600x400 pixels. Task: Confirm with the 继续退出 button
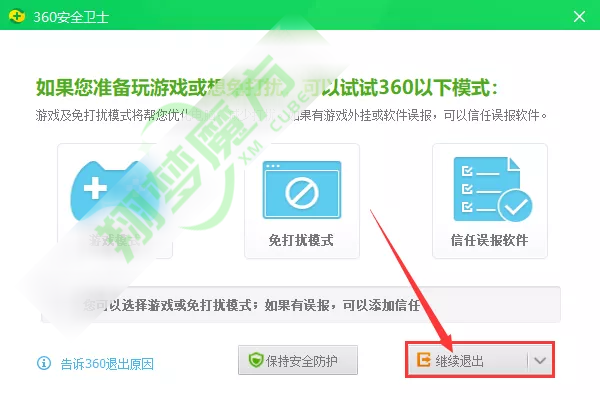[x=467, y=360]
